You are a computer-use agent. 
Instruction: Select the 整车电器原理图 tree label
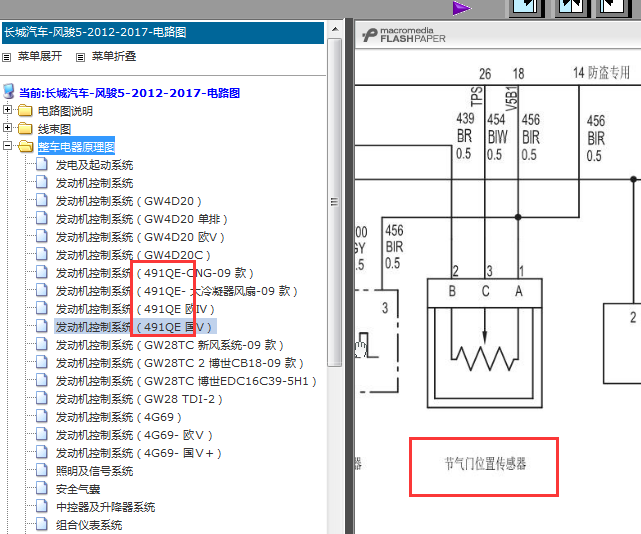(76, 147)
